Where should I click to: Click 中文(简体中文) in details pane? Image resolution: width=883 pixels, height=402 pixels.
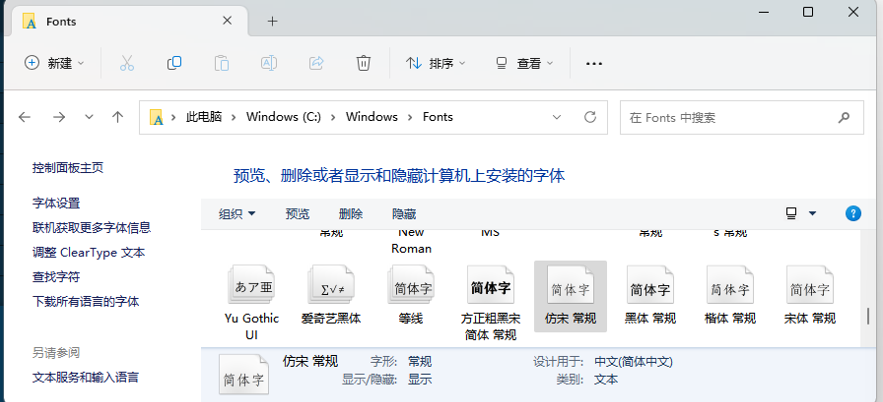pyautogui.click(x=634, y=361)
